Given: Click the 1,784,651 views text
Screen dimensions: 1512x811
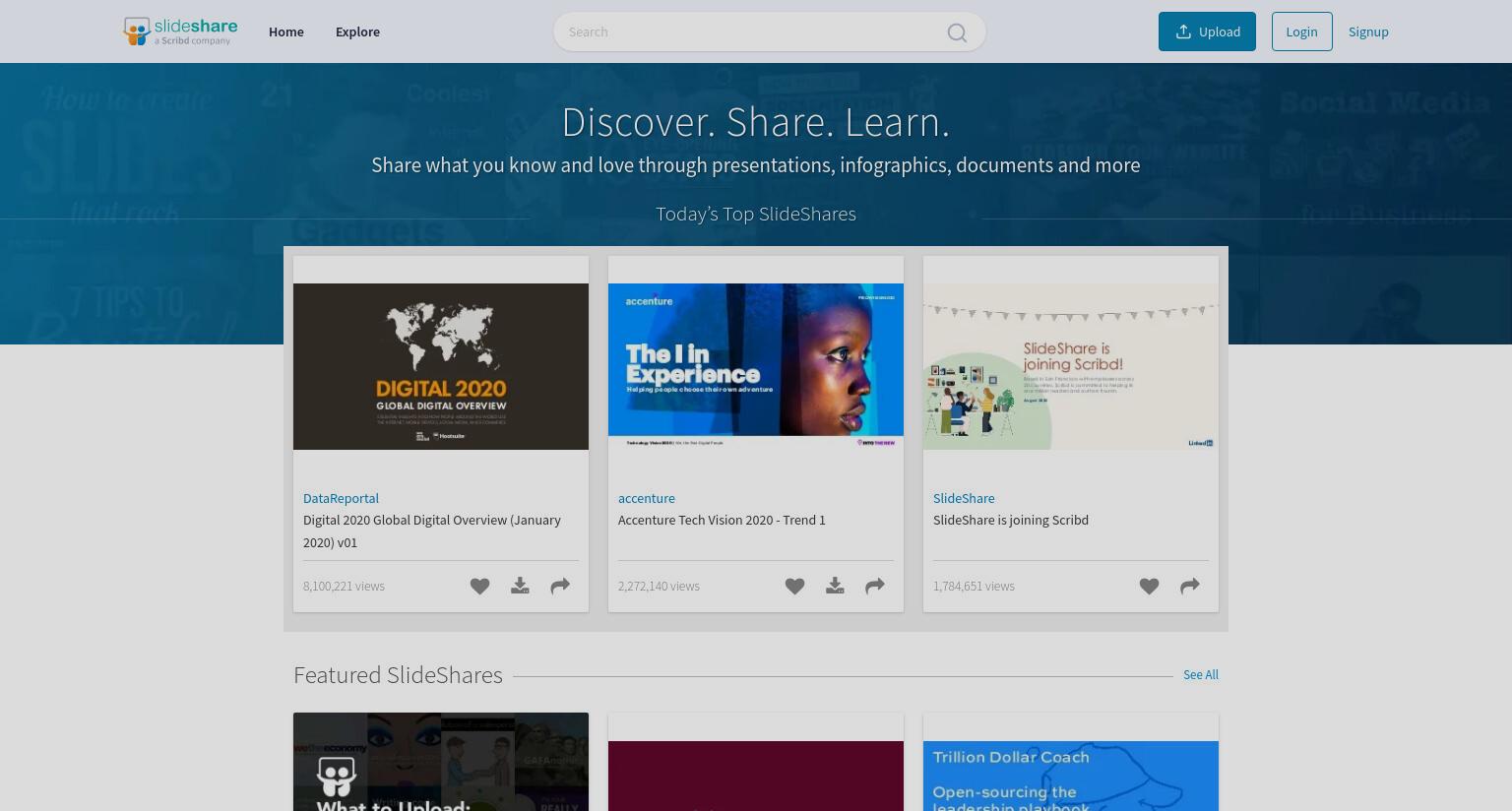Looking at the screenshot, I should 974,586.
